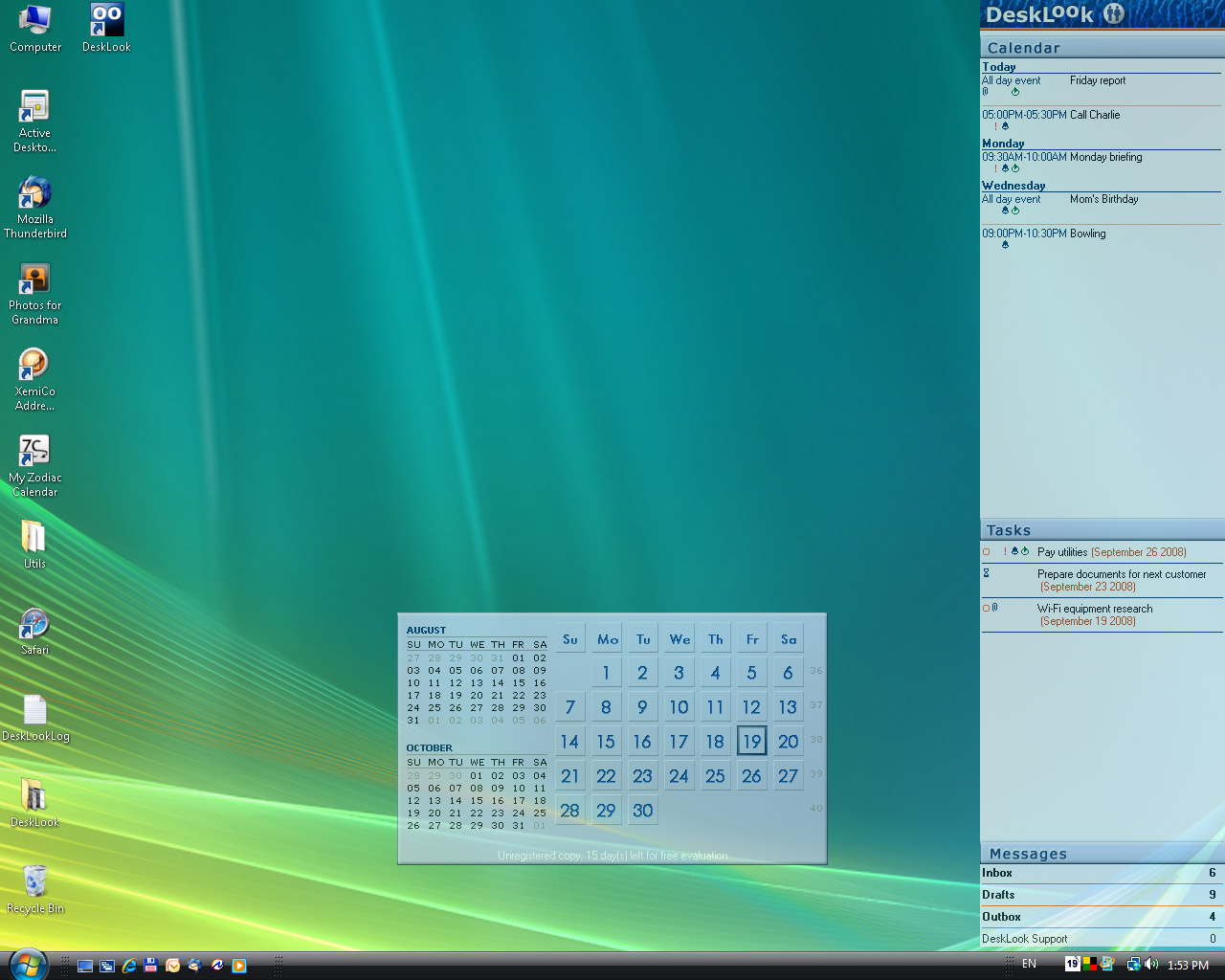Click the reminder bell under Bowling event

point(1005,245)
